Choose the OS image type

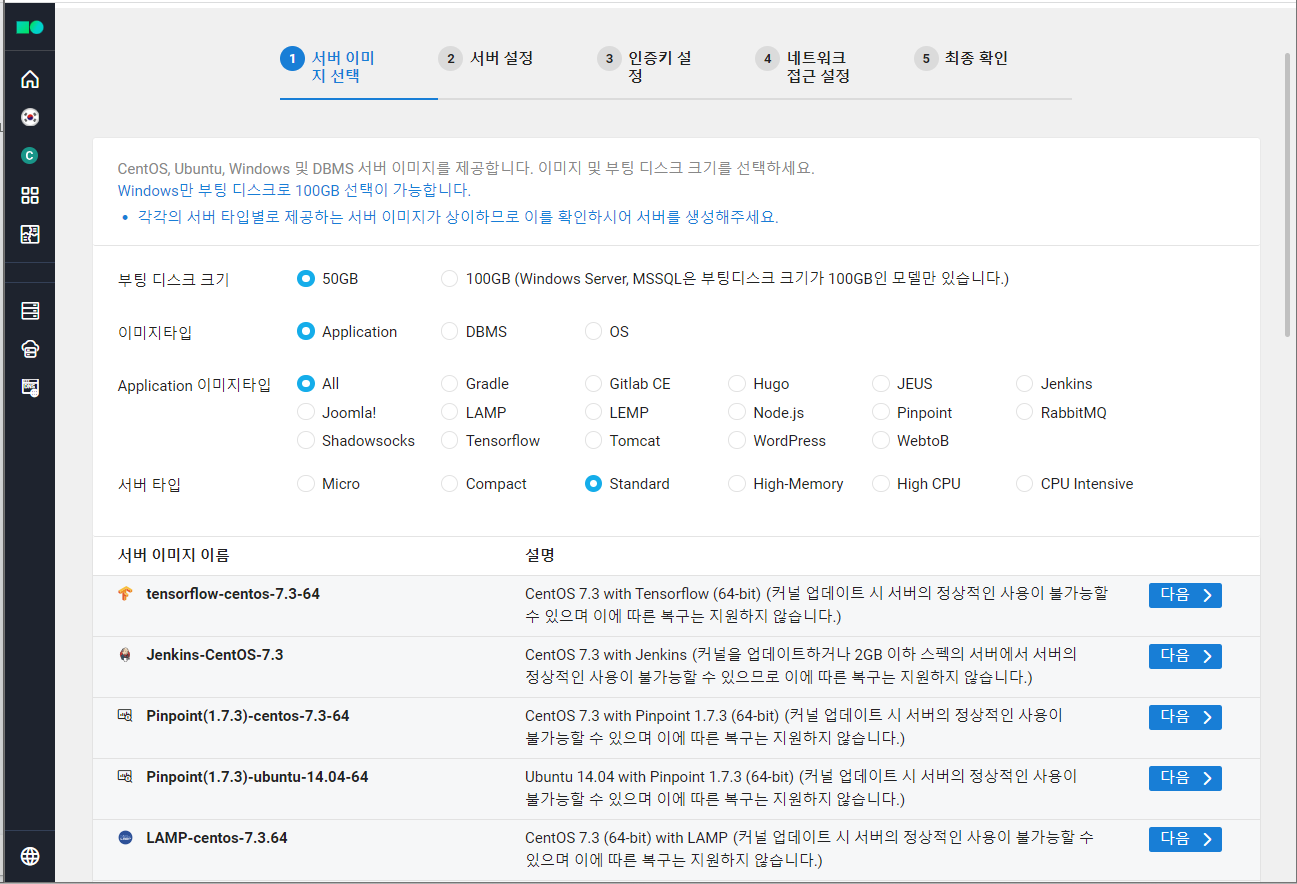594,332
